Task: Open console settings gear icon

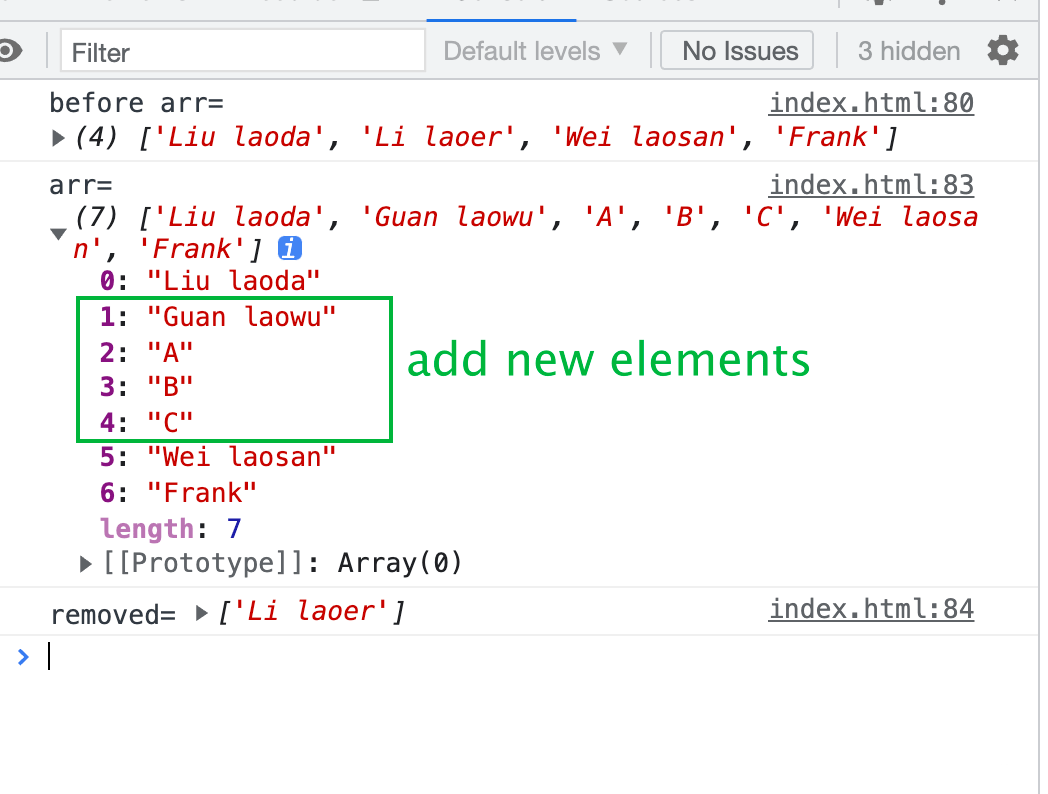Action: tap(1003, 51)
